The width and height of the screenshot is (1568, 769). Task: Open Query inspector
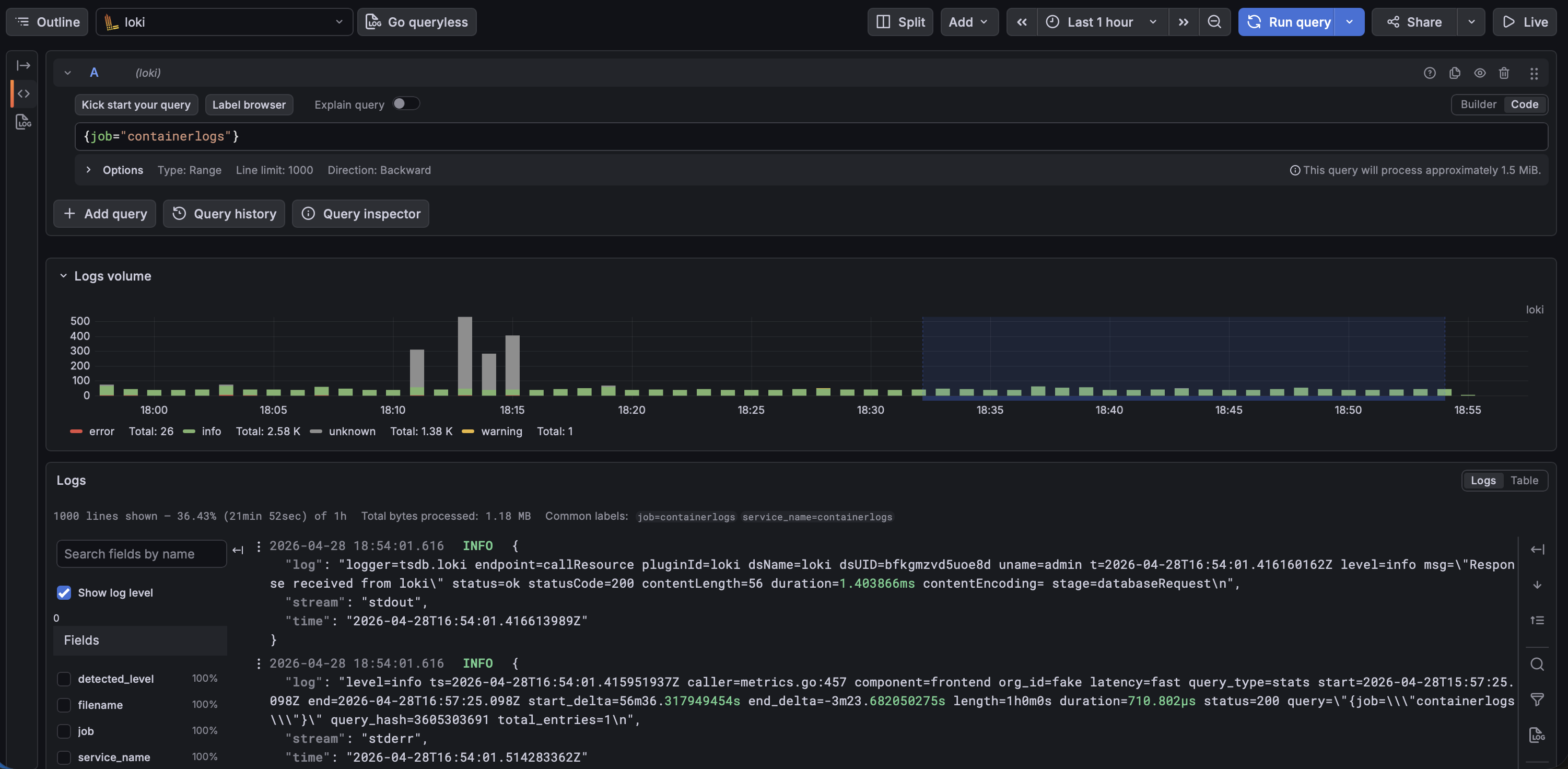360,214
